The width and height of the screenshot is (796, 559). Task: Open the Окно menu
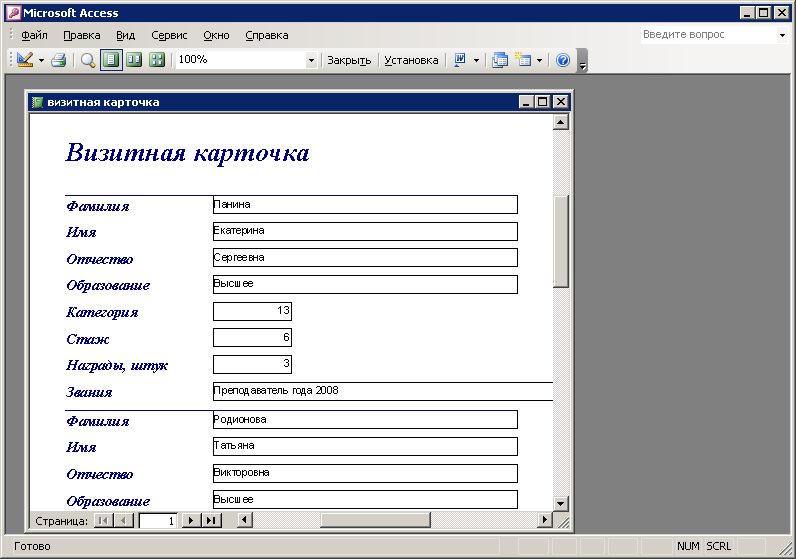click(x=216, y=36)
